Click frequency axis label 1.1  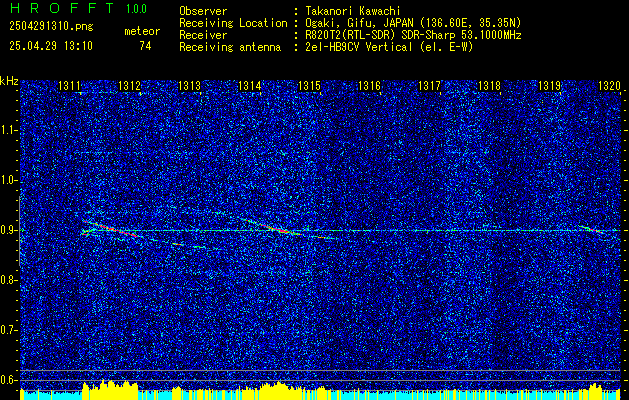pyautogui.click(x=8, y=130)
